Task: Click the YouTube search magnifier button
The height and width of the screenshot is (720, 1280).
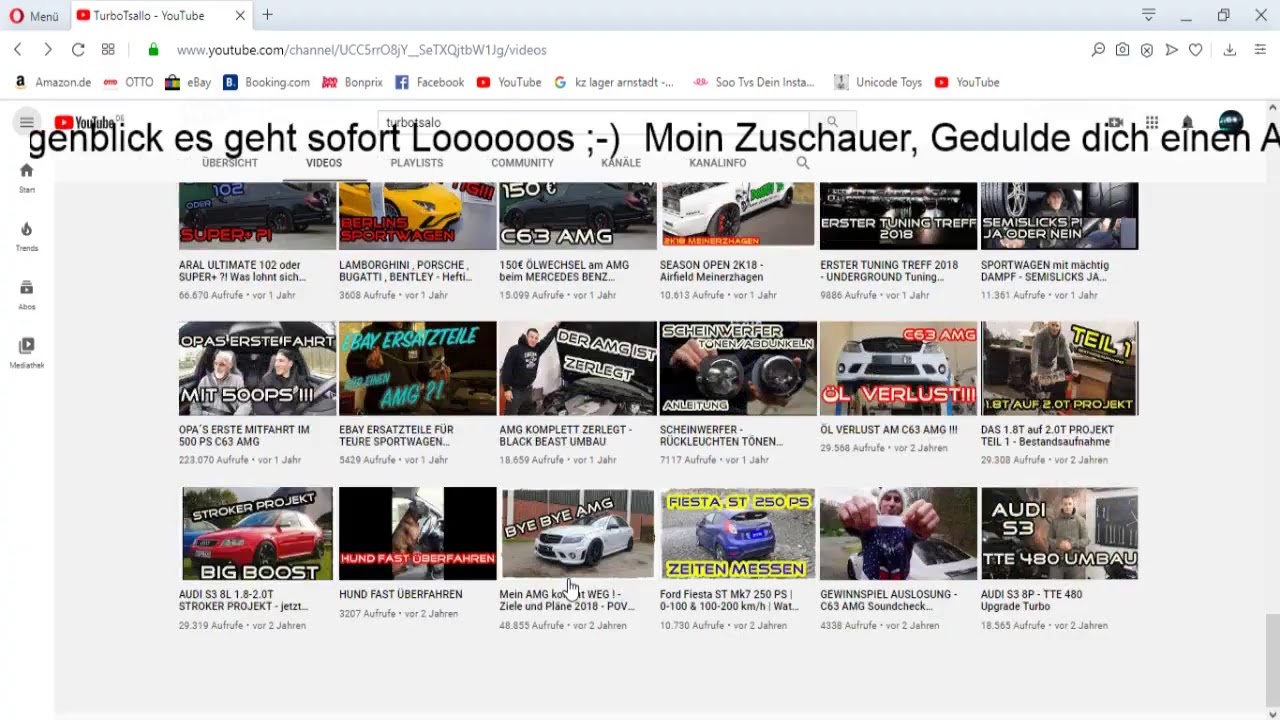Action: click(832, 122)
